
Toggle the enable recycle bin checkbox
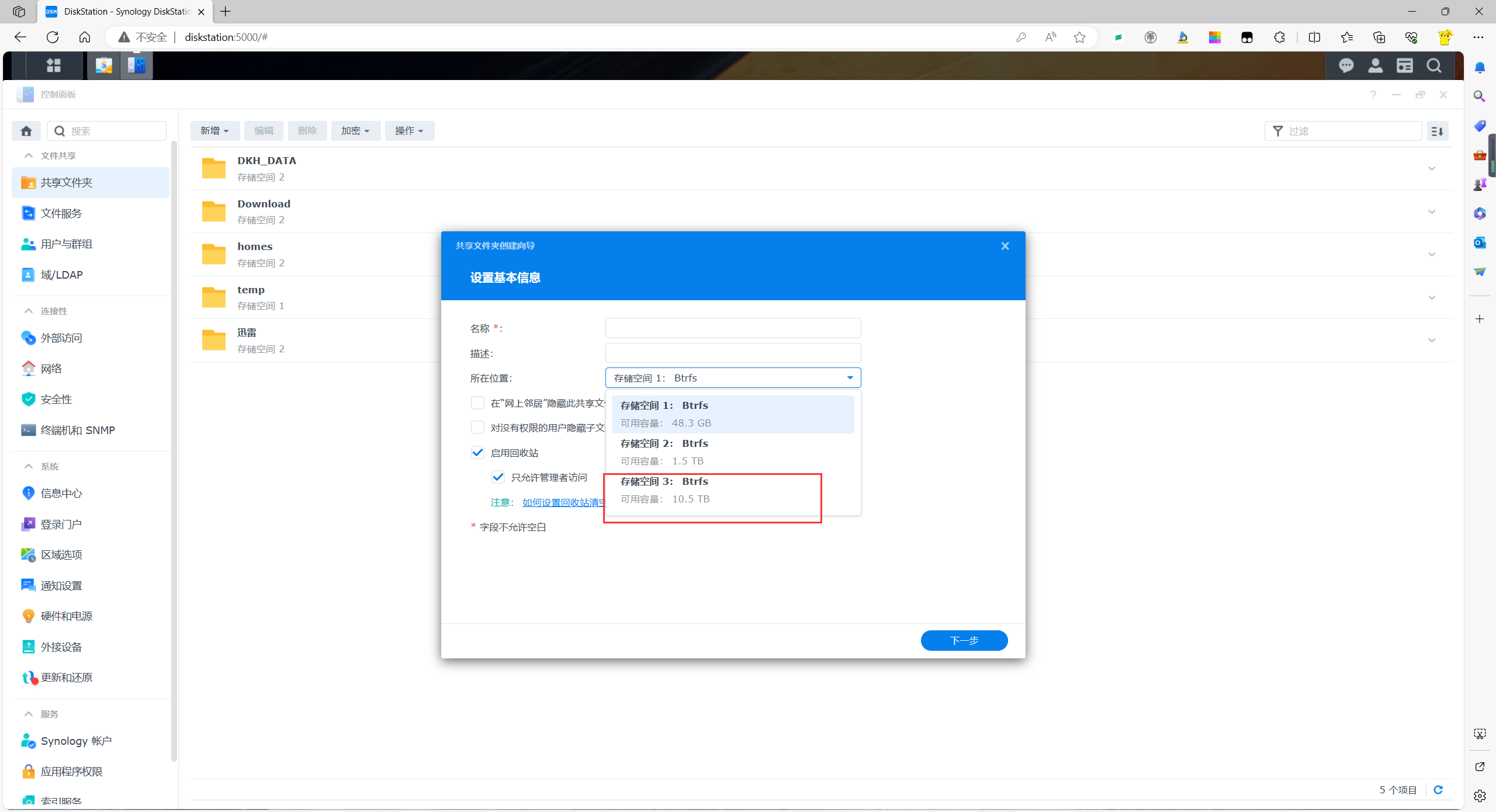(477, 453)
